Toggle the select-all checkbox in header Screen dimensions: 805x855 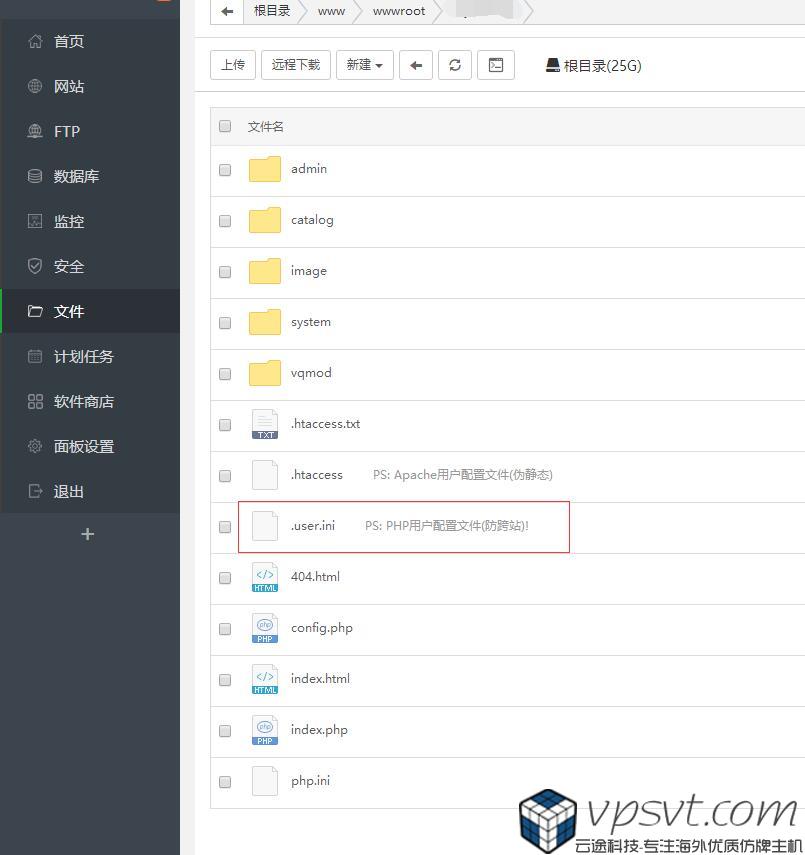[x=225, y=126]
